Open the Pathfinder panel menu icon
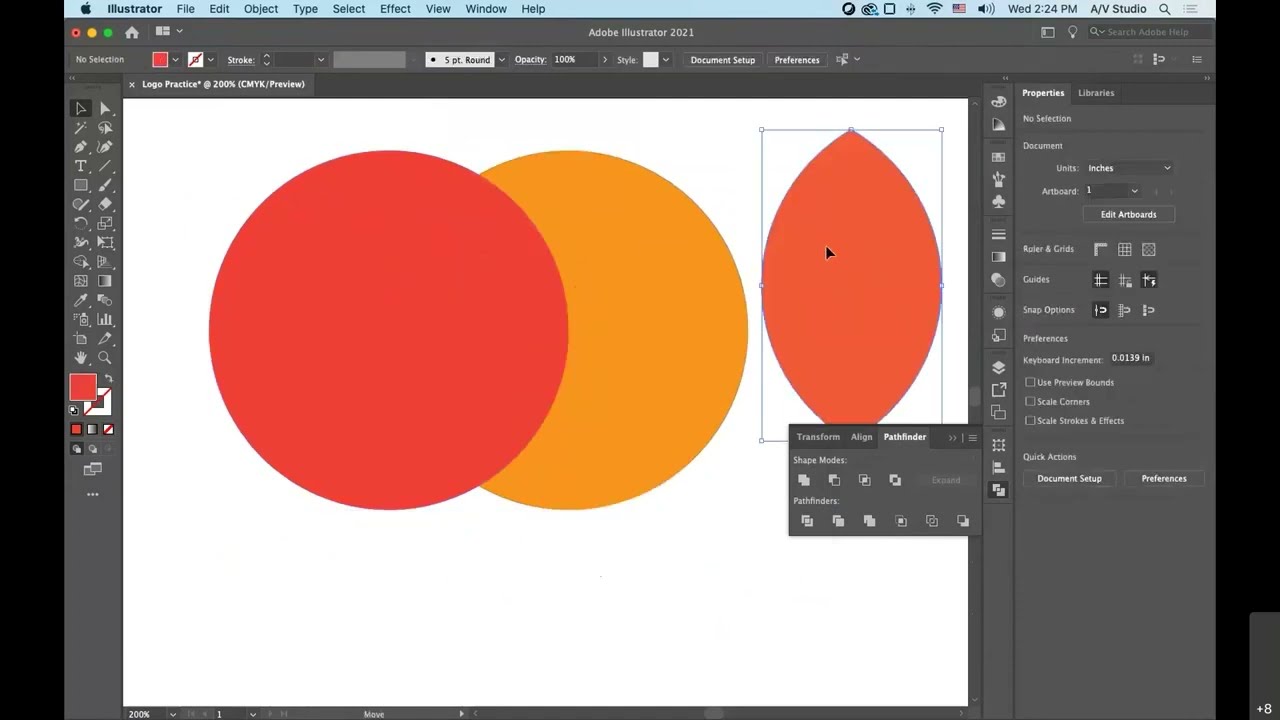Image resolution: width=1280 pixels, height=720 pixels. click(x=972, y=437)
